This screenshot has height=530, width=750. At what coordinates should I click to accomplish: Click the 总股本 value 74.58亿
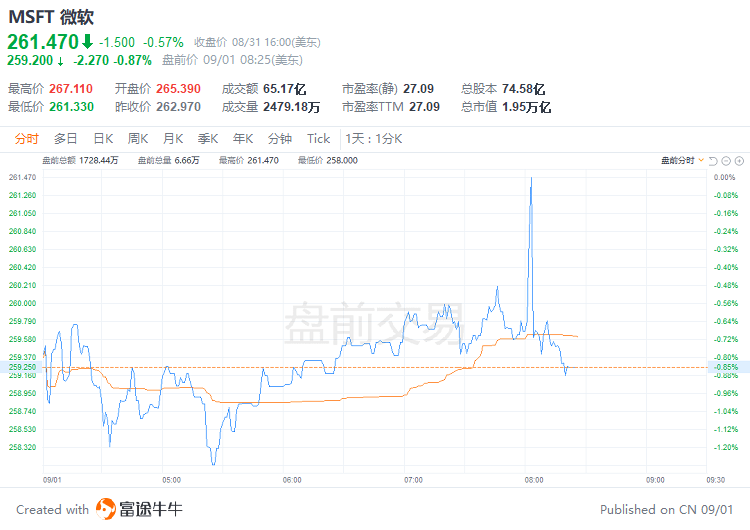pos(524,88)
